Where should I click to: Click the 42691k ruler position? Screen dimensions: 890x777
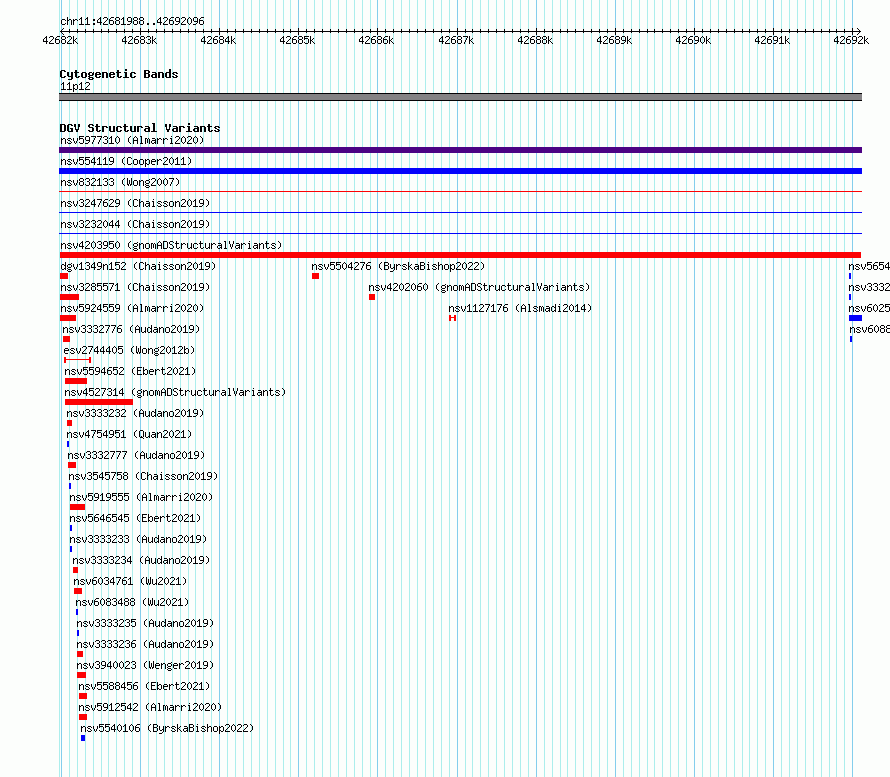[772, 40]
